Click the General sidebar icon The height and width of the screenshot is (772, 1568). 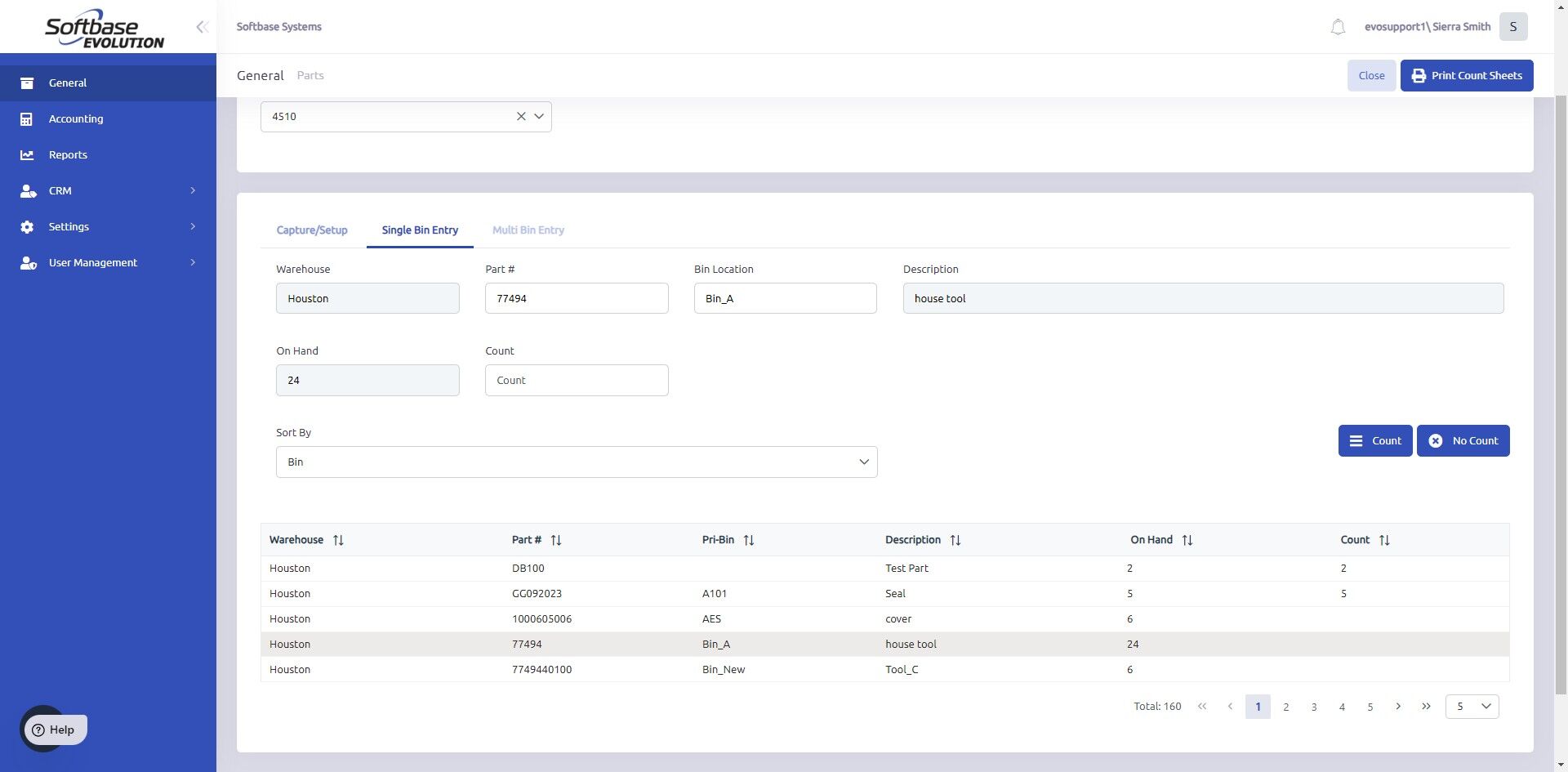tap(27, 83)
